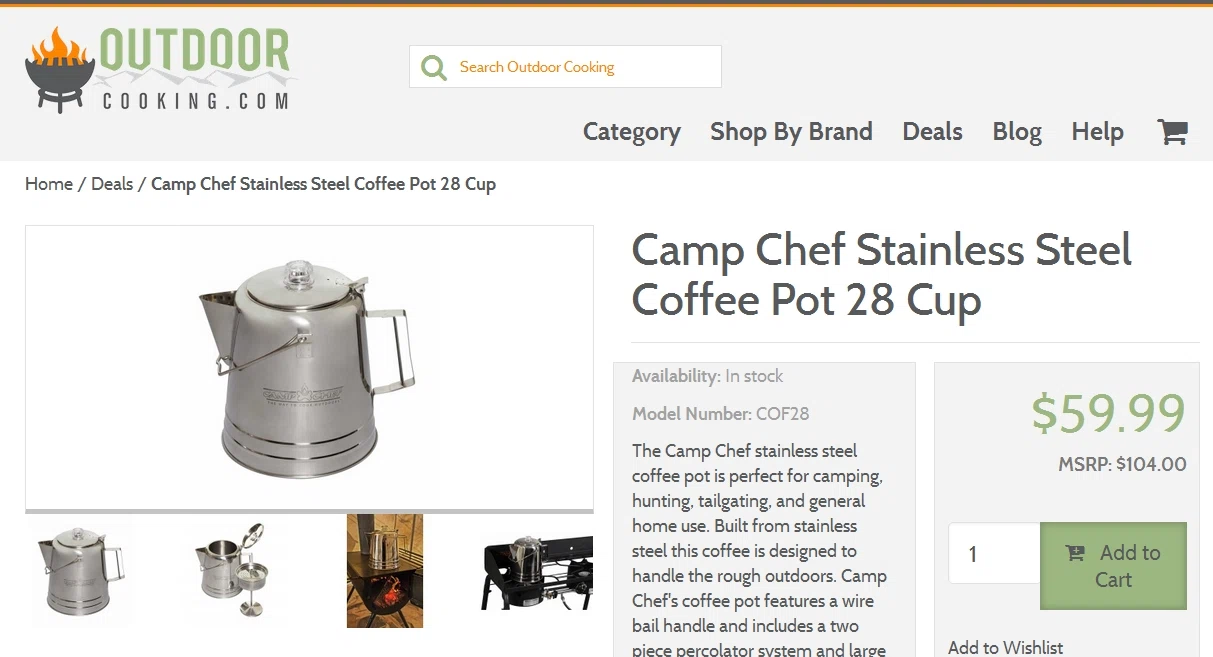
Task: View the camp stove thumbnail
Action: click(x=537, y=572)
